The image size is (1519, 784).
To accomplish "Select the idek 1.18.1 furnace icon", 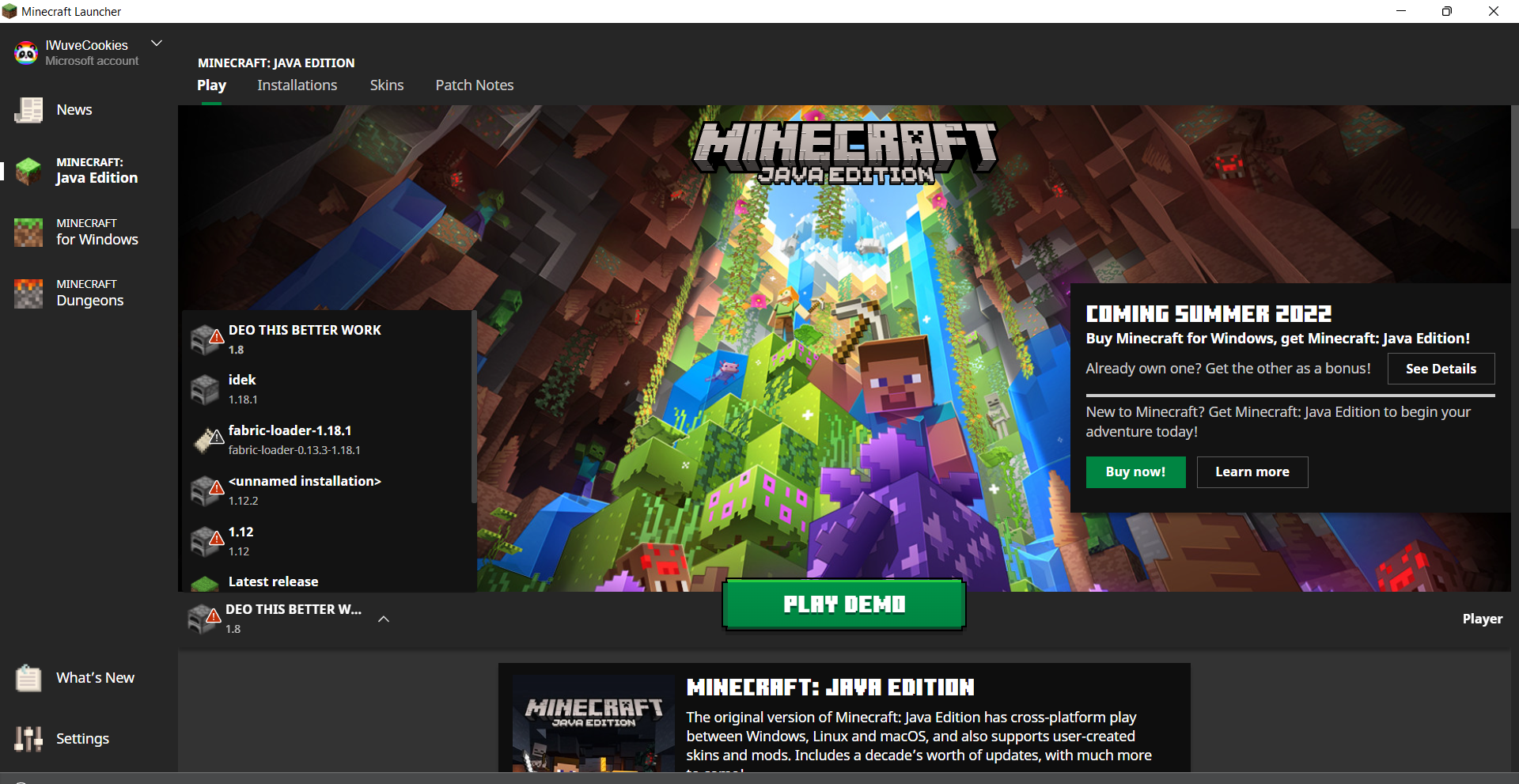I will click(205, 389).
